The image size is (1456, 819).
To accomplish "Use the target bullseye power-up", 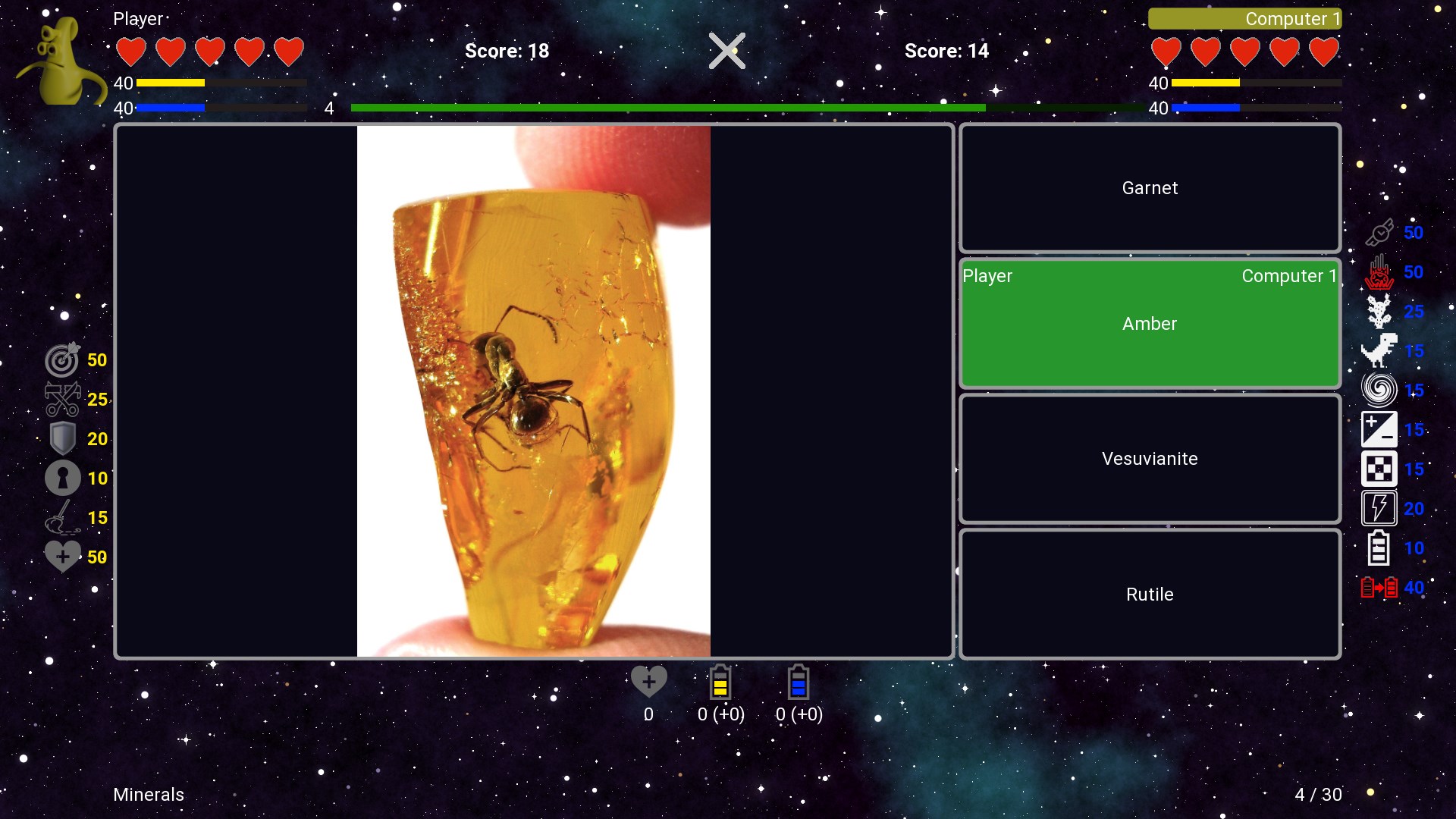I will pyautogui.click(x=62, y=360).
